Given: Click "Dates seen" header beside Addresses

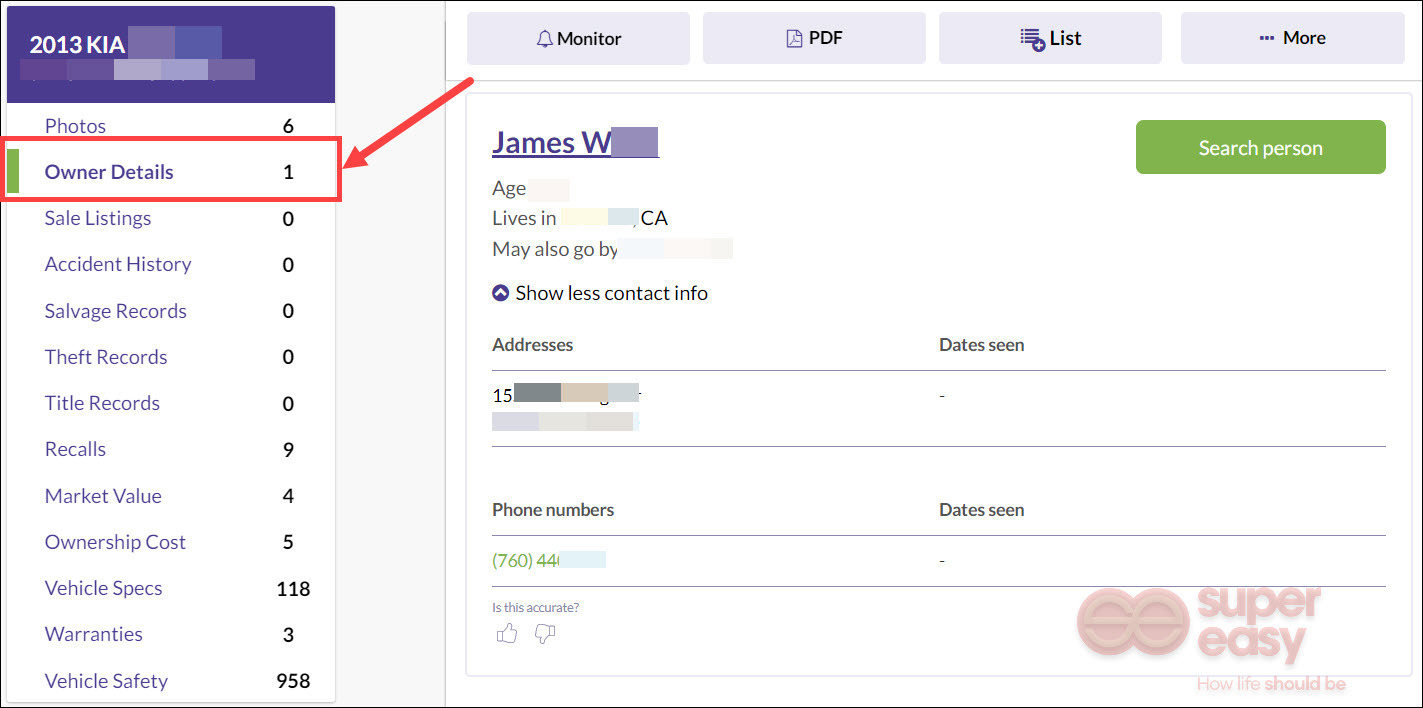Looking at the screenshot, I should click(x=982, y=345).
